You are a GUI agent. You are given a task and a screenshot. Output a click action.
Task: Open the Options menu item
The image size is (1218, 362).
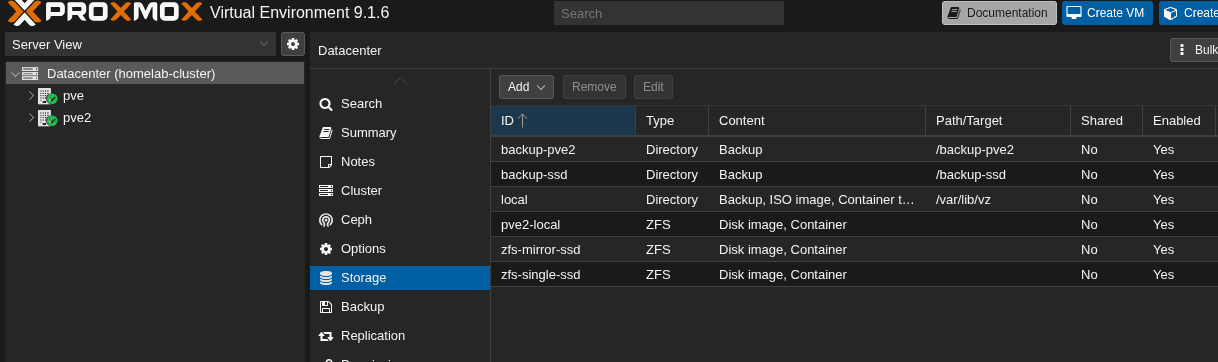[400, 249]
